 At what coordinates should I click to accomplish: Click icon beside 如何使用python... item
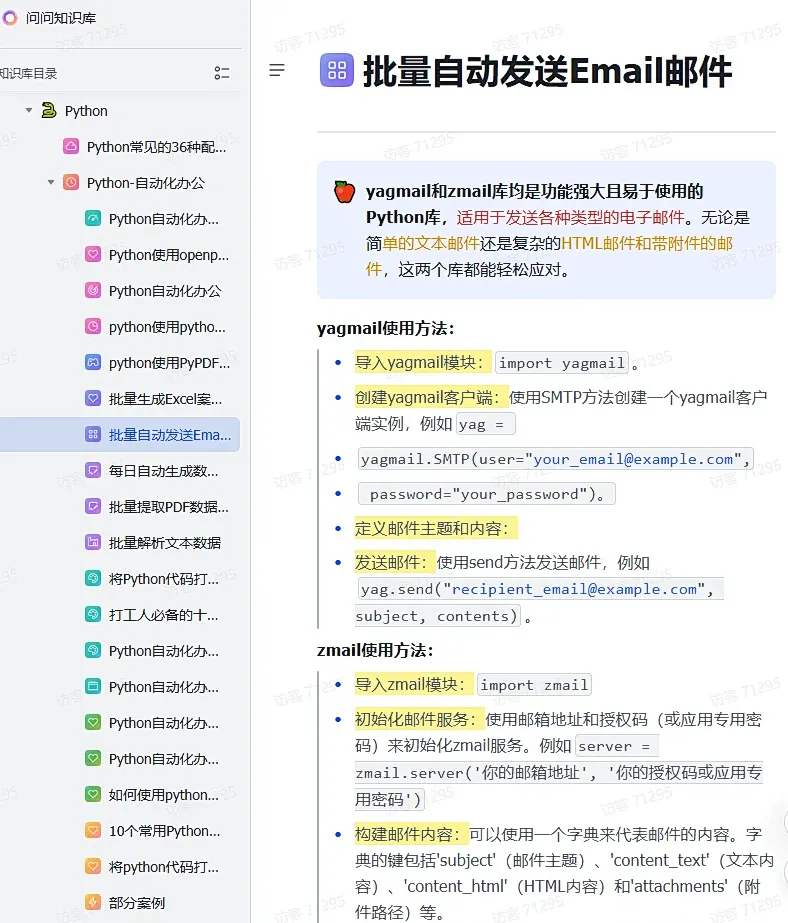click(x=93, y=795)
